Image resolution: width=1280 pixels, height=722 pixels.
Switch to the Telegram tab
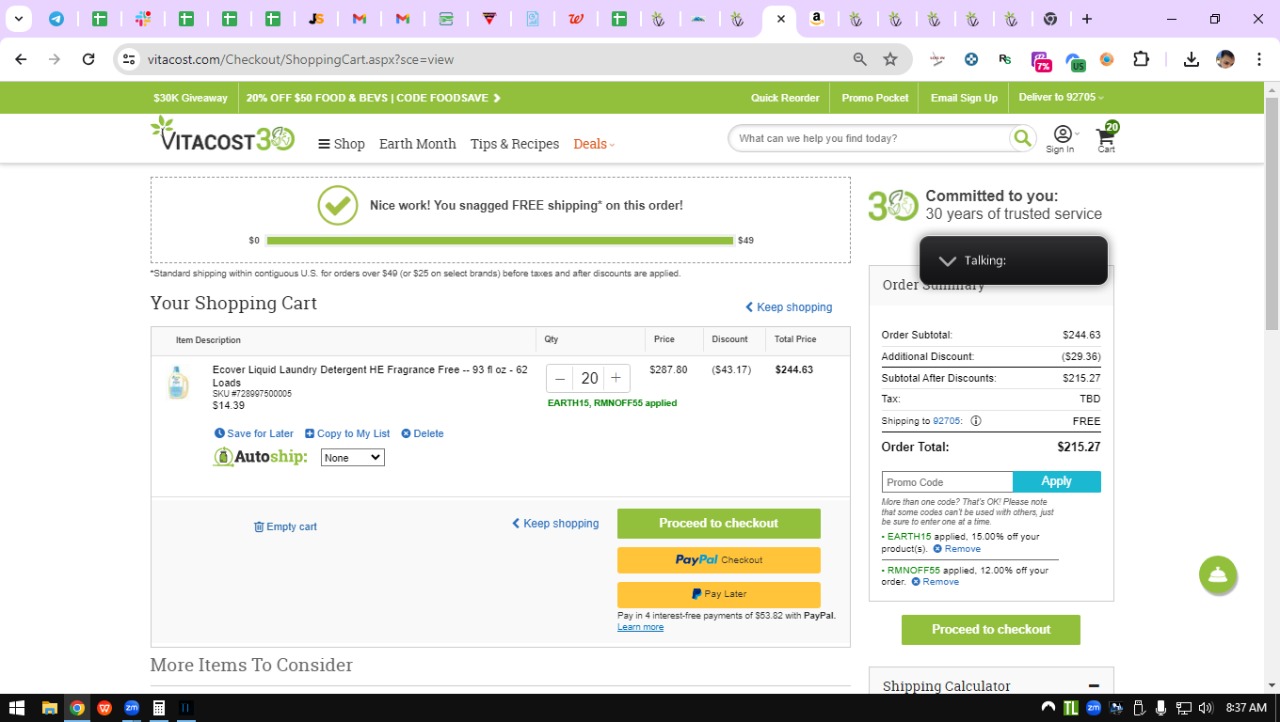tap(56, 19)
